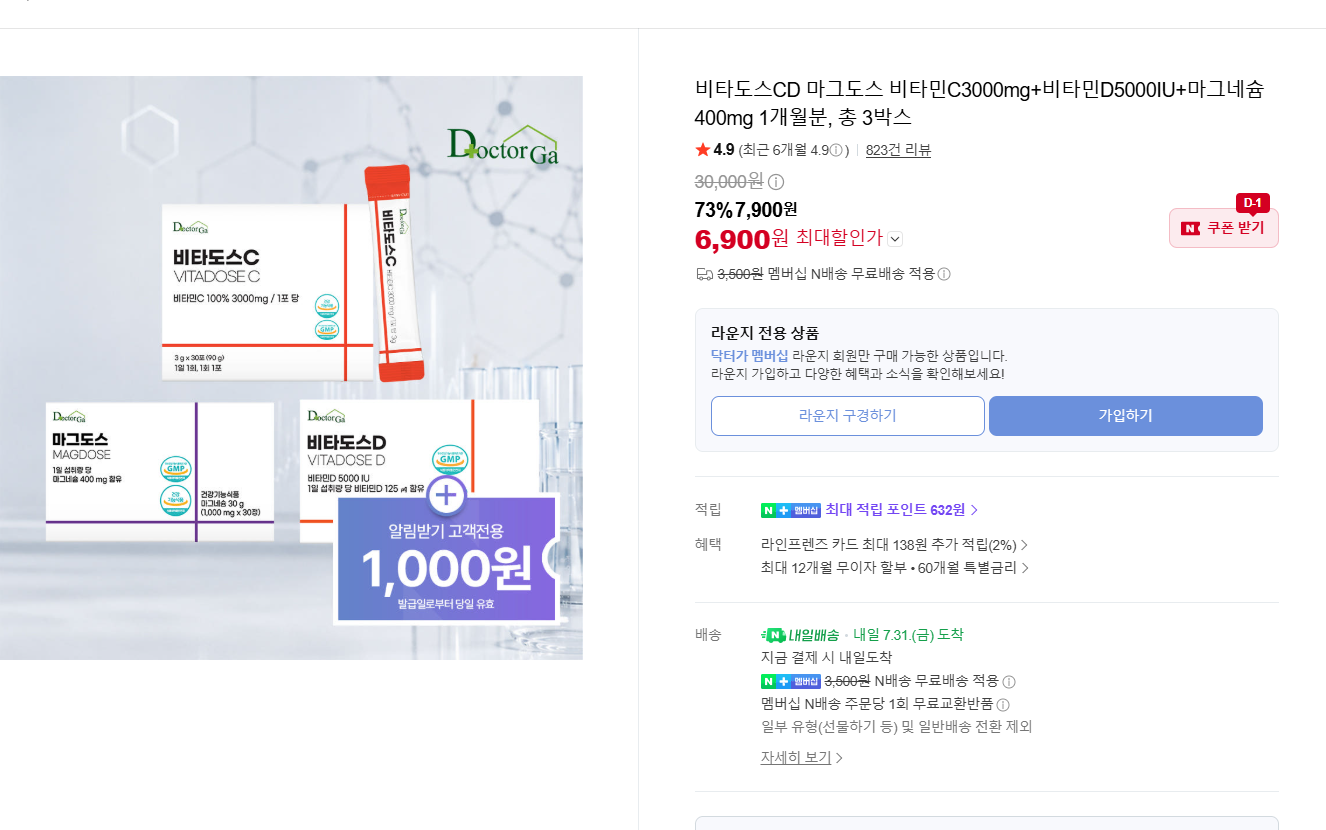Click the green 내일배송 logo

click(800, 635)
